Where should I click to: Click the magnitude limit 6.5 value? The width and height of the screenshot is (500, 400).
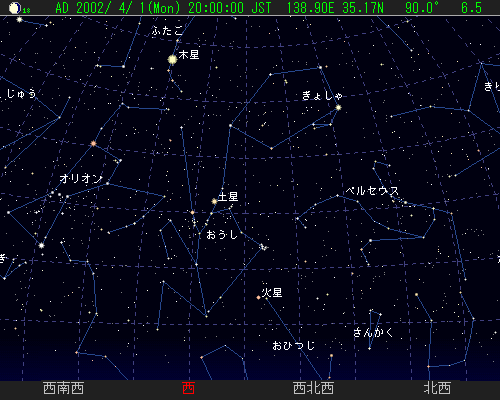tap(471, 8)
